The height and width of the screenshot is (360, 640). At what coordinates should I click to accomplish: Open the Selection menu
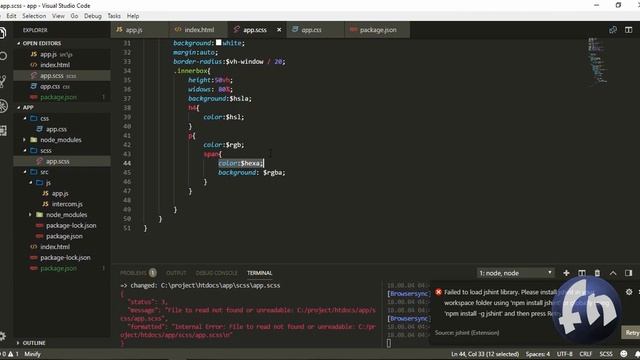(34, 16)
